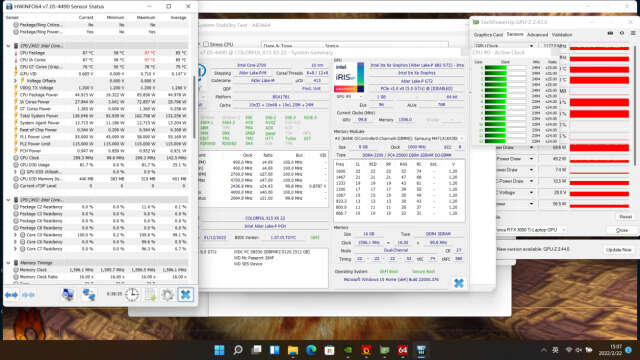
Task: Switch to the Advanced tab in GPU-Z
Action: tap(537, 35)
